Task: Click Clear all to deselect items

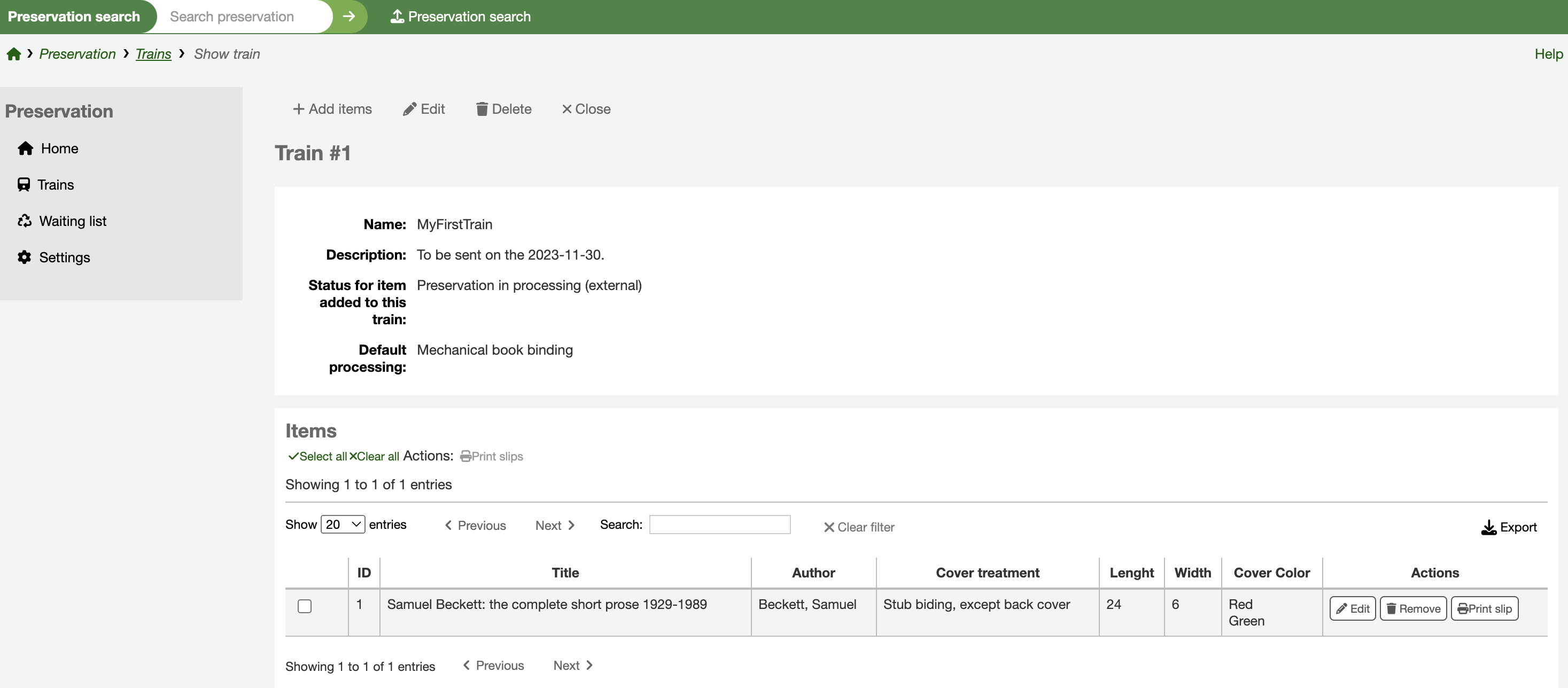Action: tap(372, 455)
